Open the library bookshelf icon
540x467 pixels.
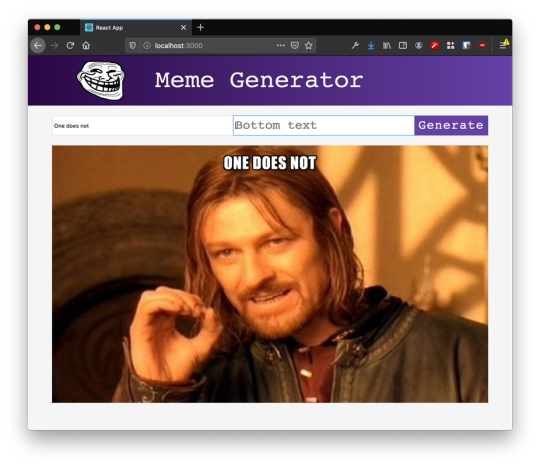387,45
